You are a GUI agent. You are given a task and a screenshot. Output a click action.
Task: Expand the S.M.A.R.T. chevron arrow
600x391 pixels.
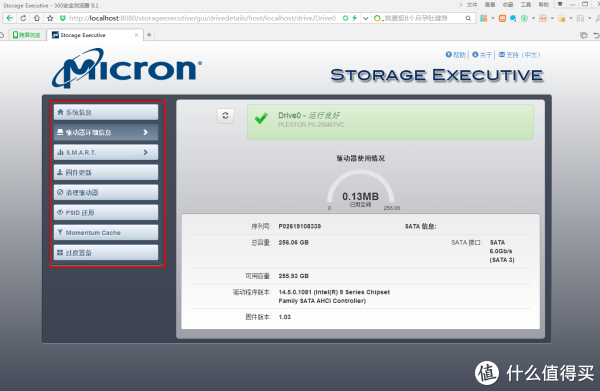tap(145, 152)
